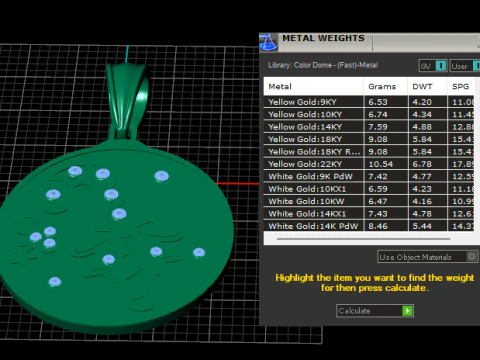Select the White Gold:10KW row

(369, 201)
